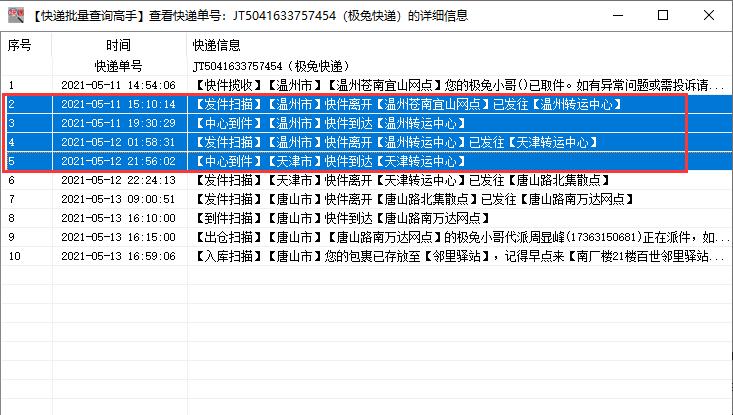Click timestamp 2021-05-12 22:24:13
The image size is (733, 415).
pos(118,180)
